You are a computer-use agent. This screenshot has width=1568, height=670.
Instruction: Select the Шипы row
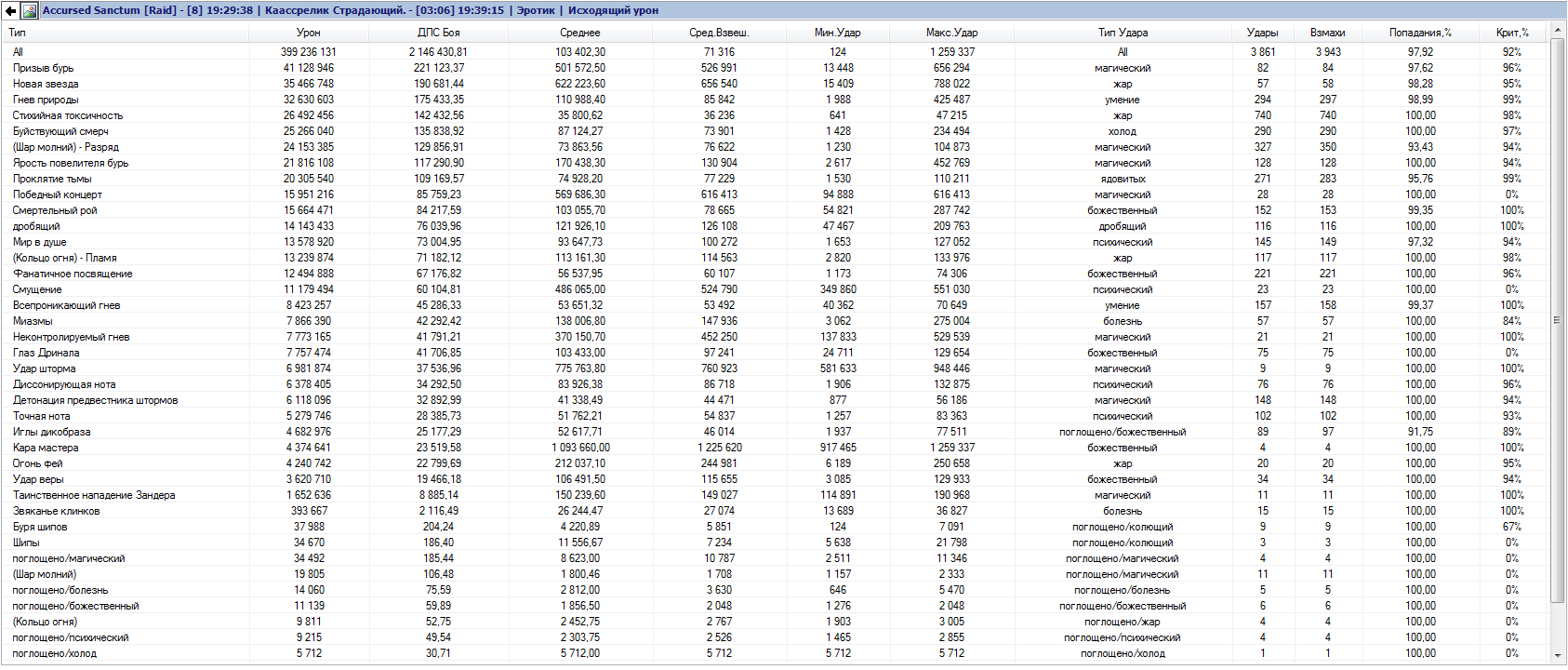click(776, 543)
